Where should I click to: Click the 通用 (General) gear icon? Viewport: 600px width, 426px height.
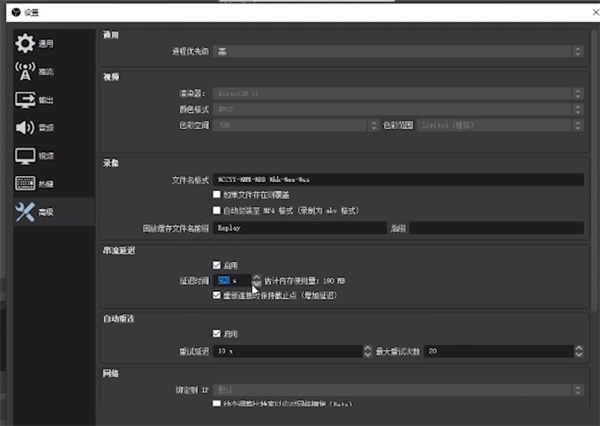pos(25,43)
